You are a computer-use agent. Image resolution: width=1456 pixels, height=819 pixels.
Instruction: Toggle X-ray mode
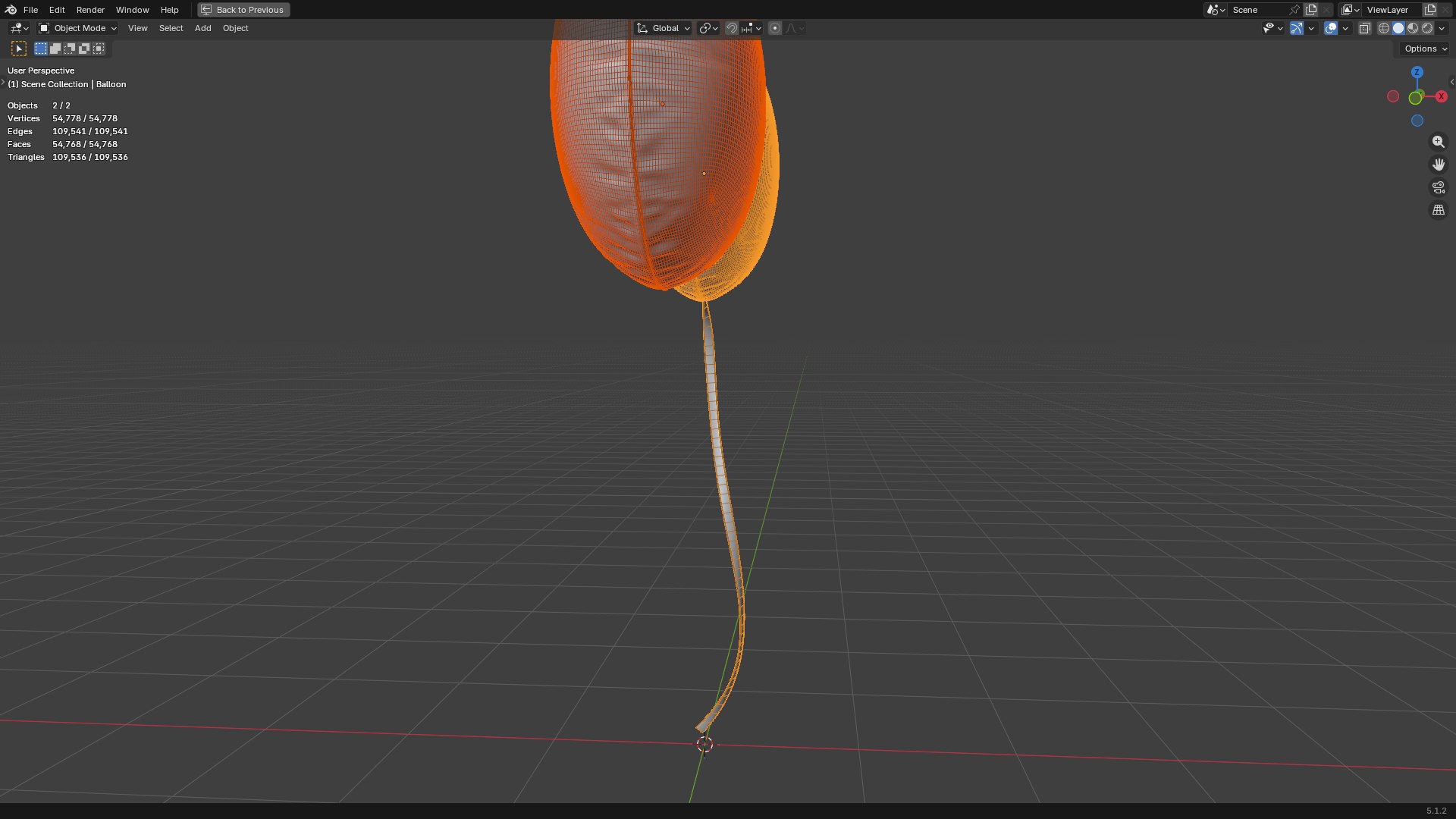(1364, 28)
